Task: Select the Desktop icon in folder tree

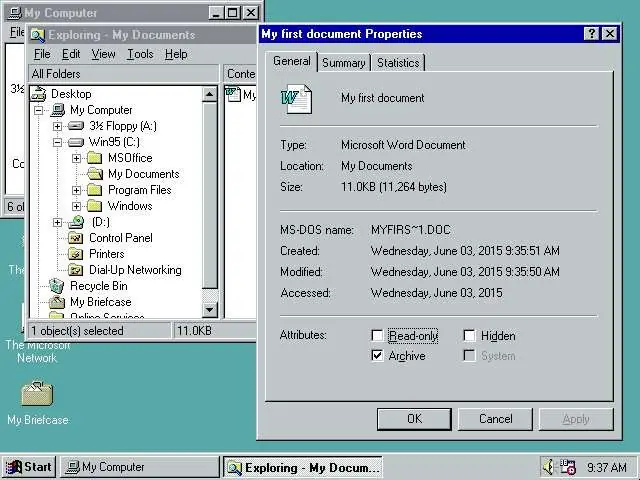Action: click(x=39, y=94)
